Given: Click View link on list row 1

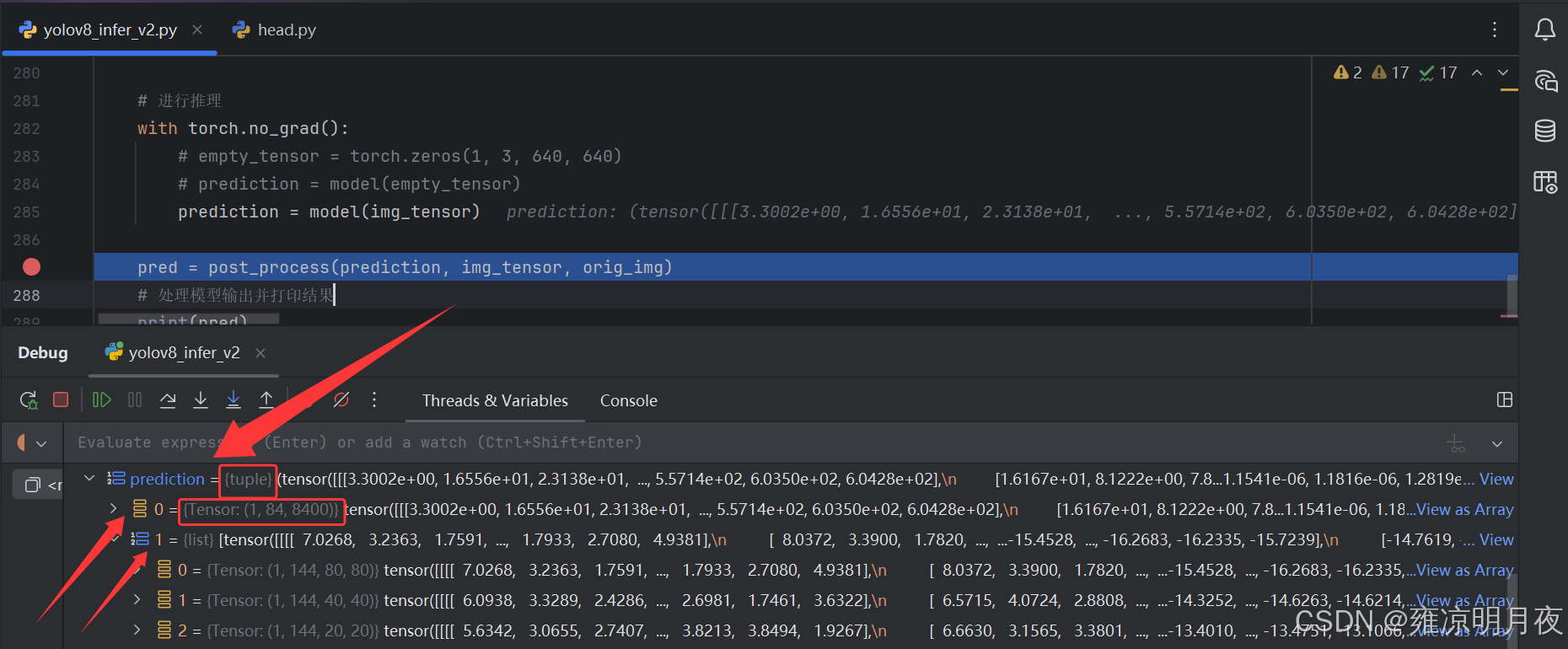Looking at the screenshot, I should pyautogui.click(x=1496, y=539).
